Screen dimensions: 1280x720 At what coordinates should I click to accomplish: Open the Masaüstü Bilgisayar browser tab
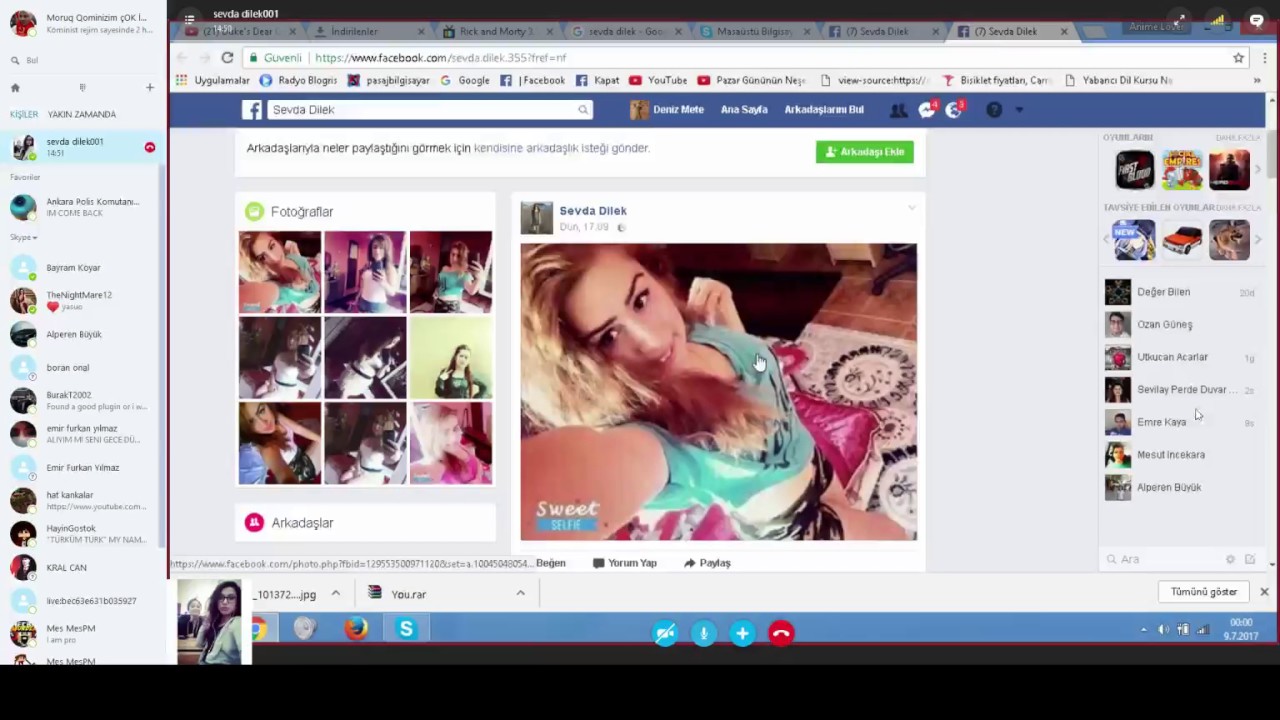coord(755,32)
